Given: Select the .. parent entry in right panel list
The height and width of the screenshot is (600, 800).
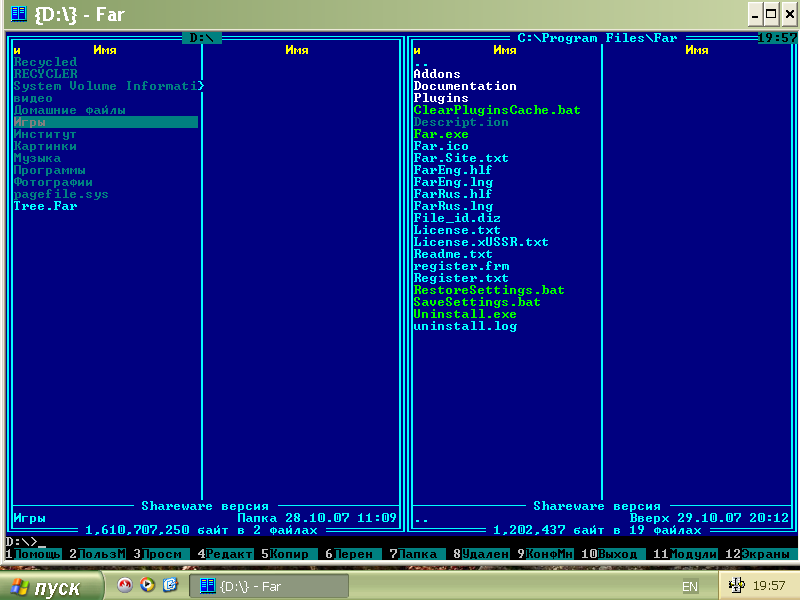Looking at the screenshot, I should tap(421, 63).
